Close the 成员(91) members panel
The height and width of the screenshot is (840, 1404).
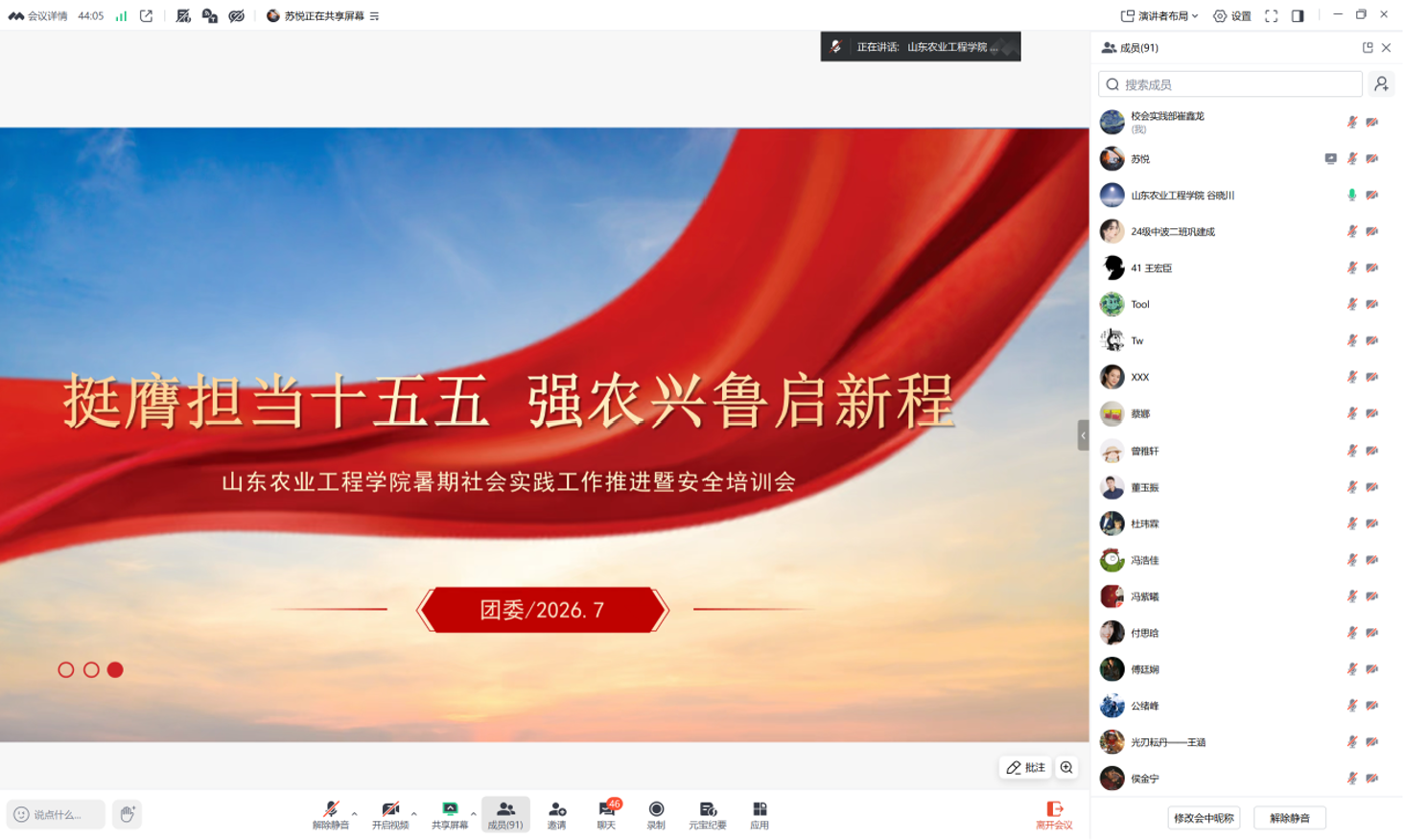coord(1386,47)
